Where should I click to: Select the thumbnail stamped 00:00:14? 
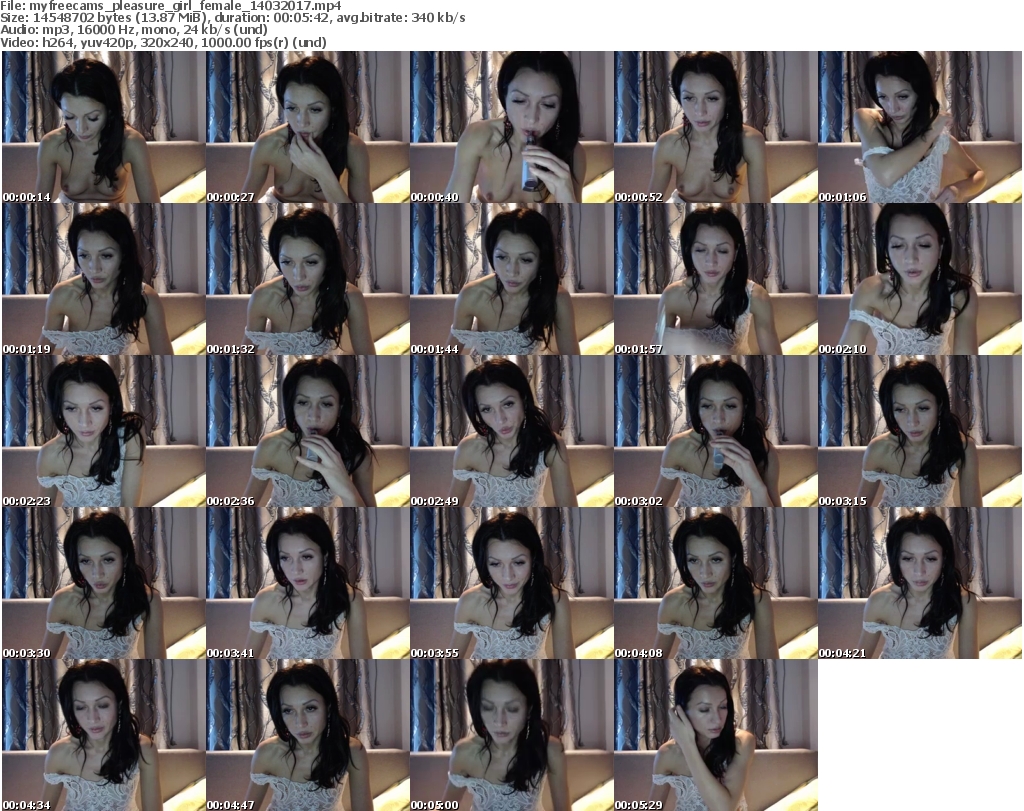[104, 127]
